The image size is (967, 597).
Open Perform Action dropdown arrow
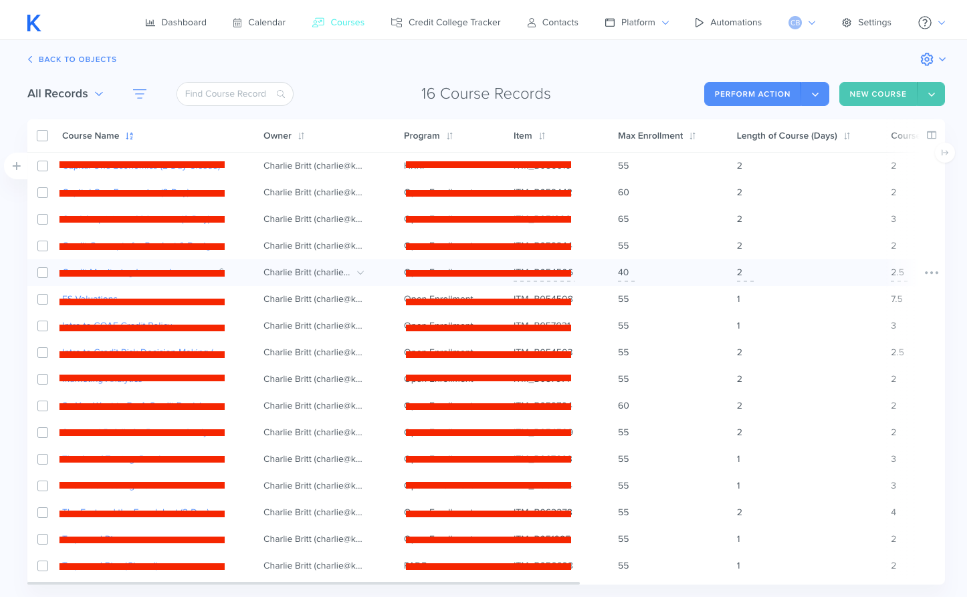click(x=815, y=94)
